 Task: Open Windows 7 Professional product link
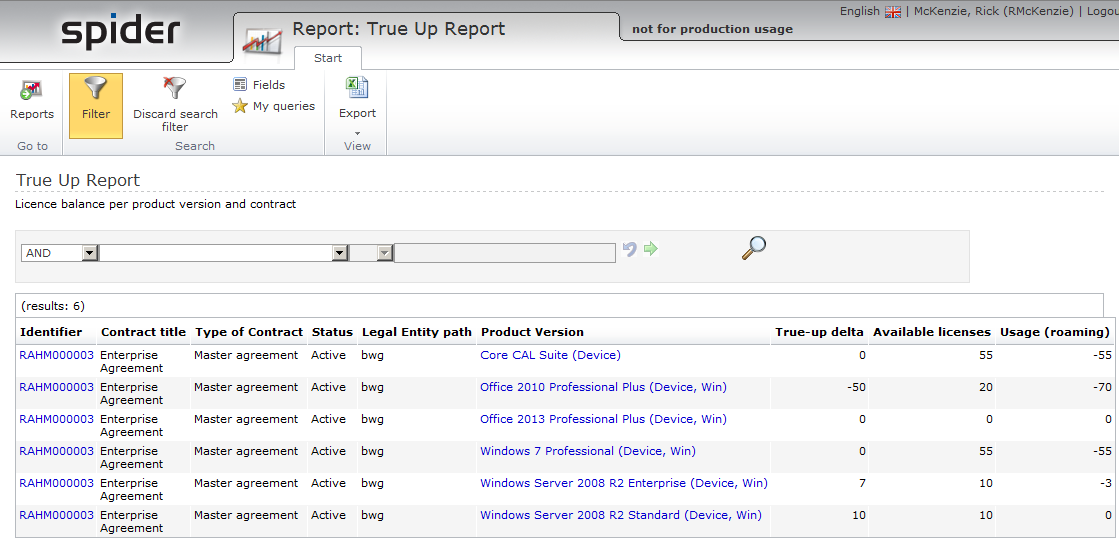587,451
